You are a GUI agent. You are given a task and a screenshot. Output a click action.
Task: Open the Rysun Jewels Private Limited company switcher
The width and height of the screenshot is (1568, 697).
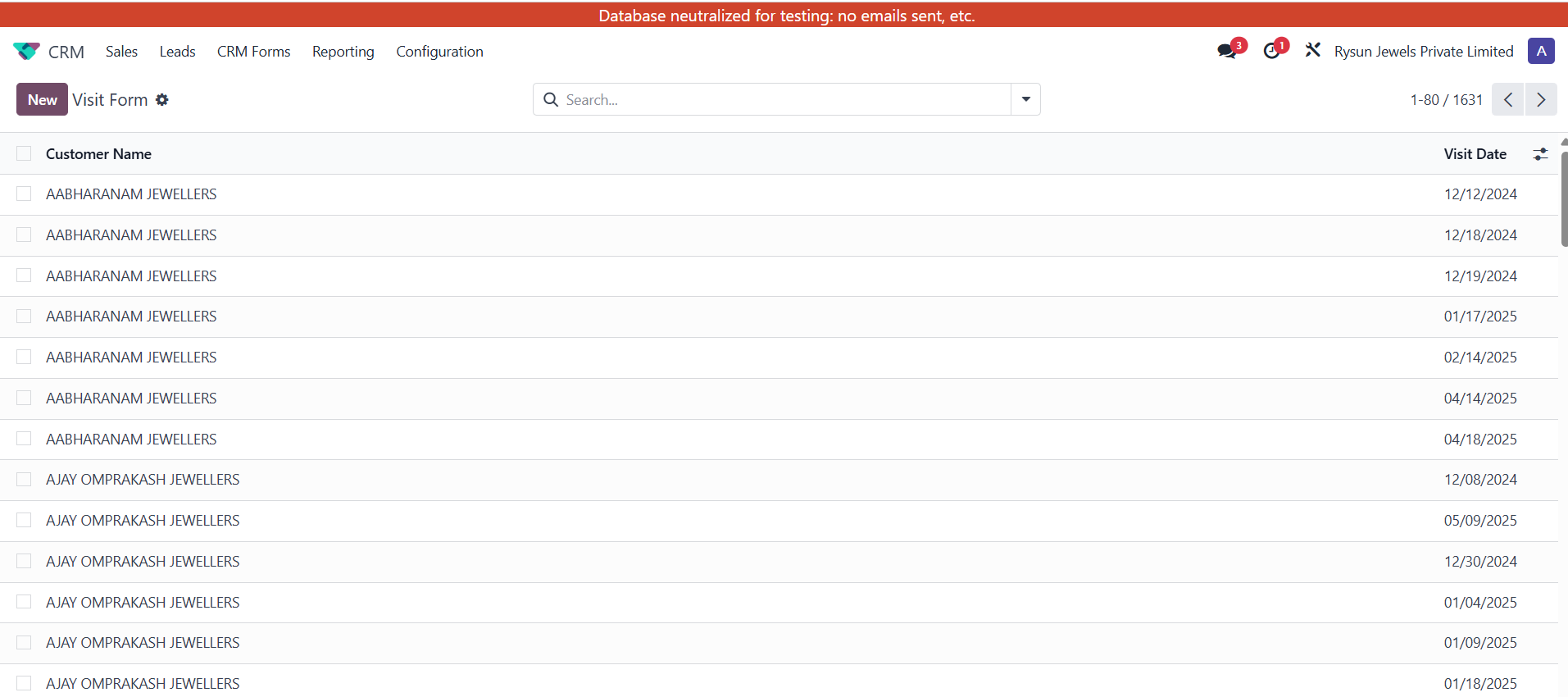pos(1423,52)
